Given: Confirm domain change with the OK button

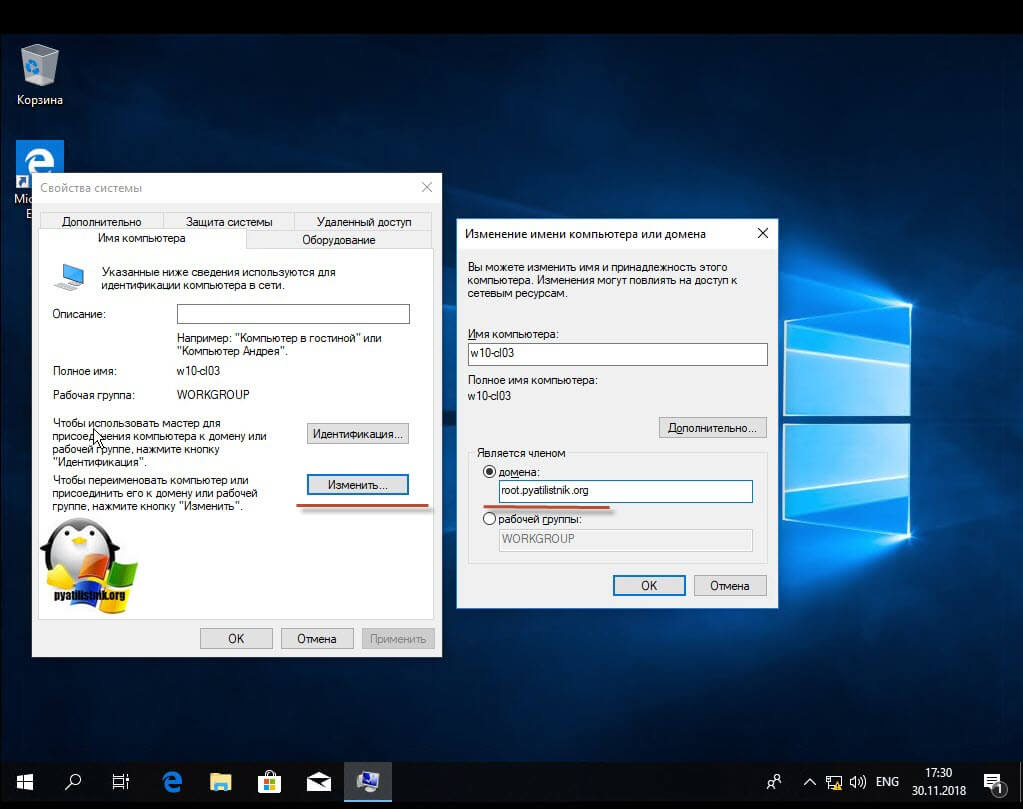Looking at the screenshot, I should (649, 586).
